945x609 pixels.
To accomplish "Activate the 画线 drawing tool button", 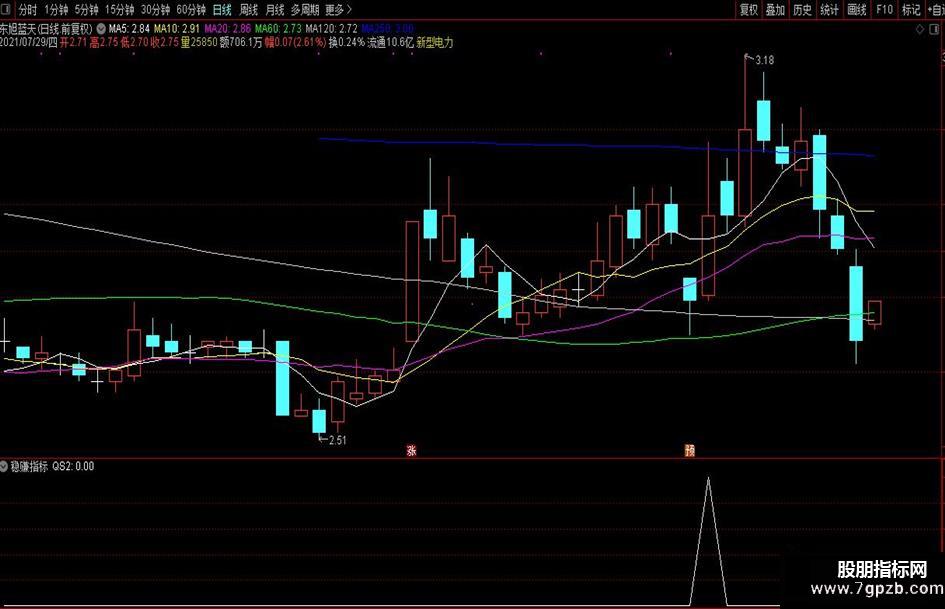I will pyautogui.click(x=856, y=9).
